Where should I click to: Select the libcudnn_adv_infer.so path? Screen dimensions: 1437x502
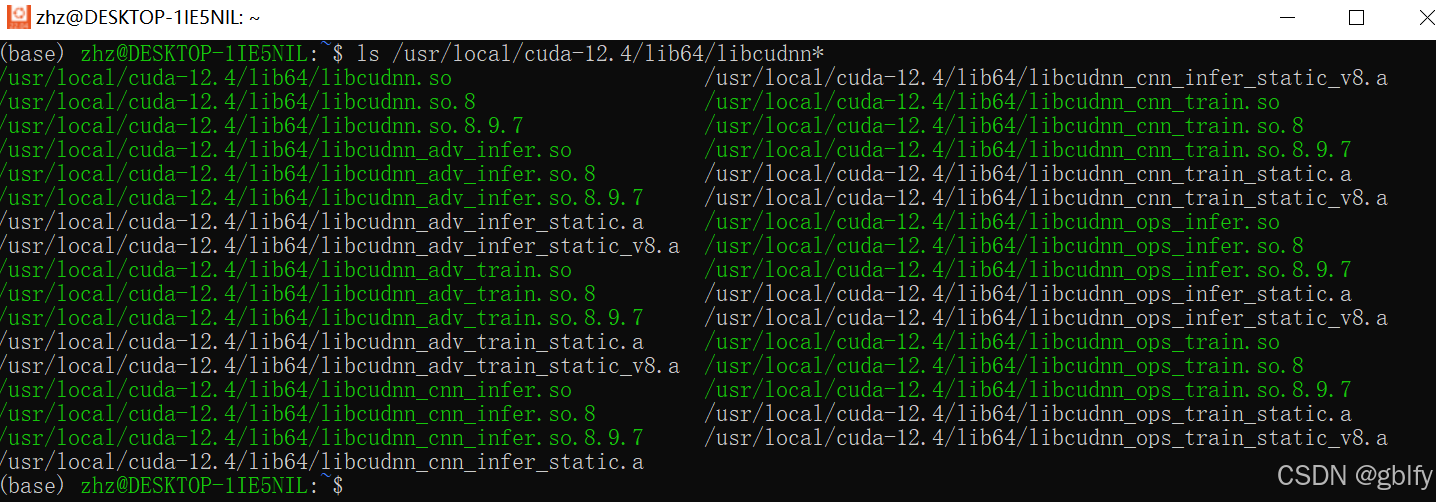tap(286, 150)
